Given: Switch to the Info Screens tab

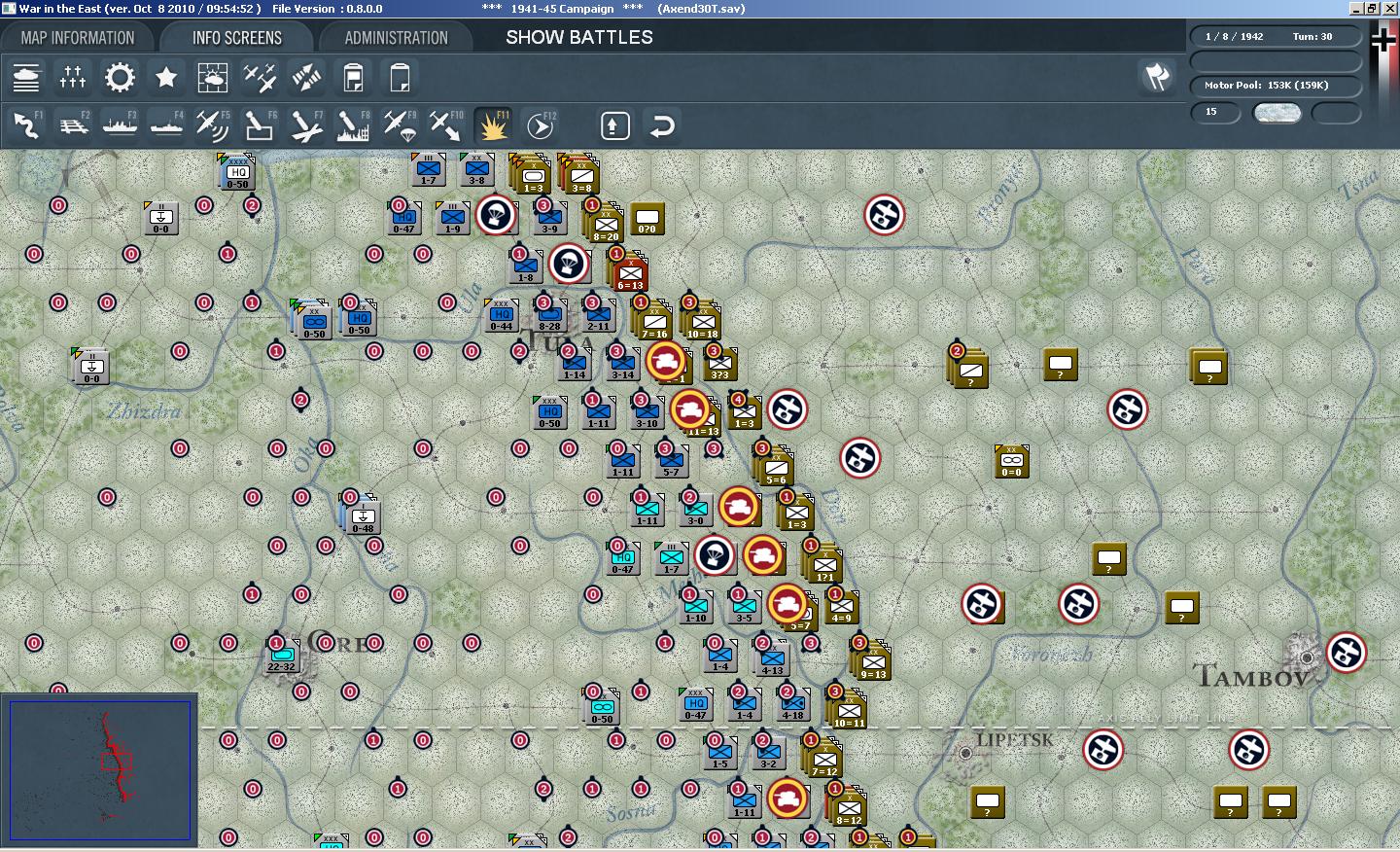Looking at the screenshot, I should coord(236,38).
